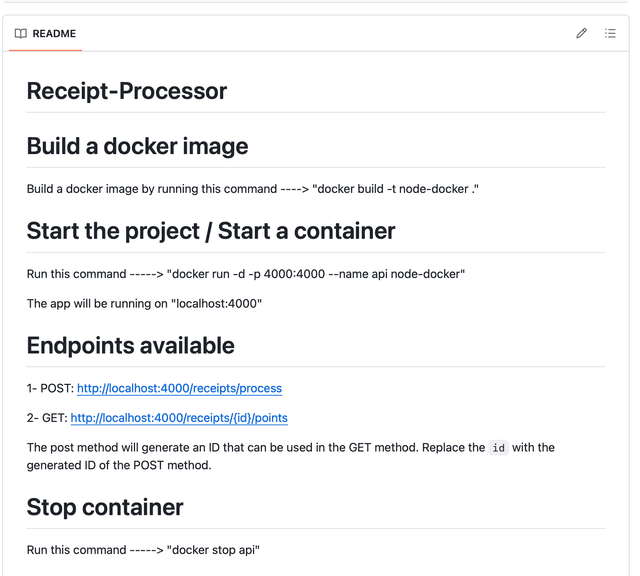The image size is (640, 576).
Task: Select the README tab
Action: coord(54,33)
